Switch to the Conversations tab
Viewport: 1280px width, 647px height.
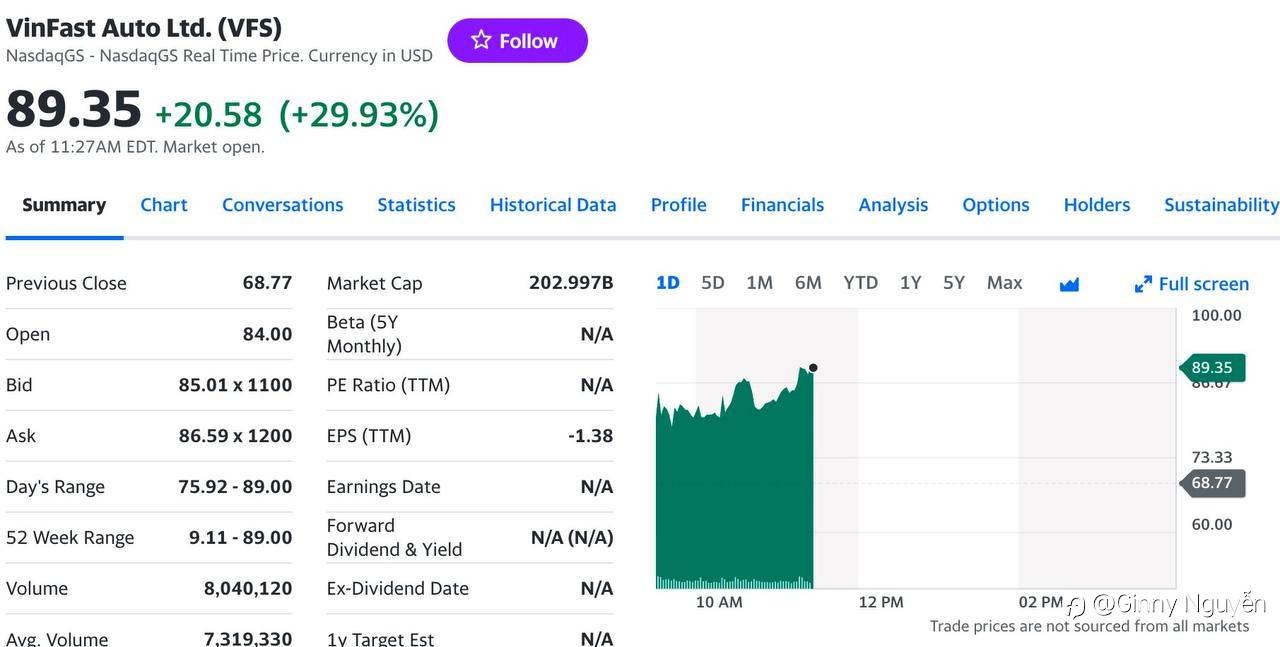pyautogui.click(x=282, y=205)
